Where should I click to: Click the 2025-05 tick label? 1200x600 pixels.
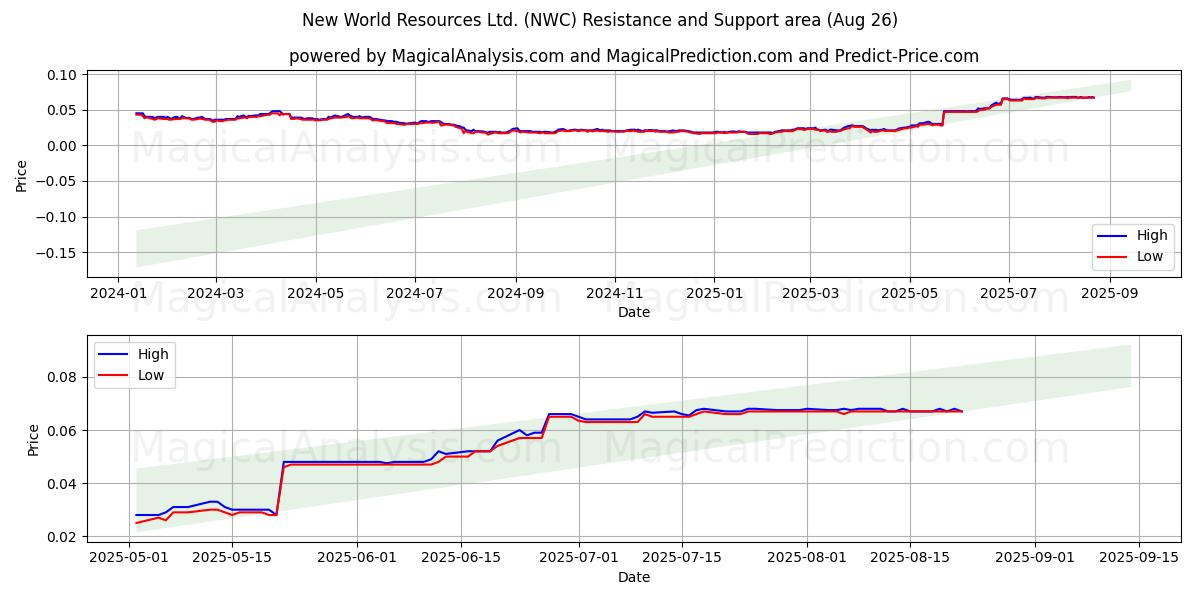click(x=910, y=293)
